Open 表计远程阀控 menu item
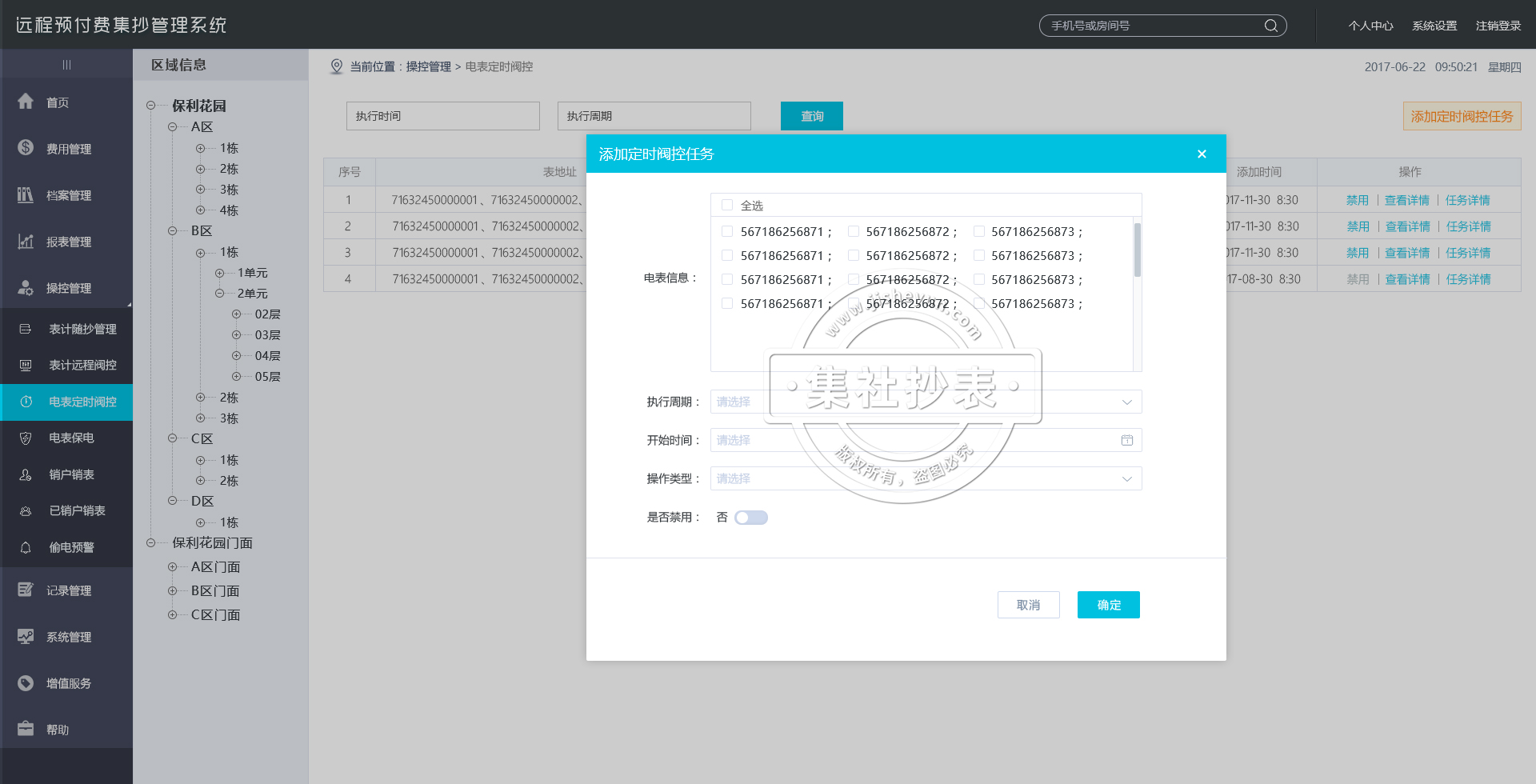1536x784 pixels. point(82,365)
